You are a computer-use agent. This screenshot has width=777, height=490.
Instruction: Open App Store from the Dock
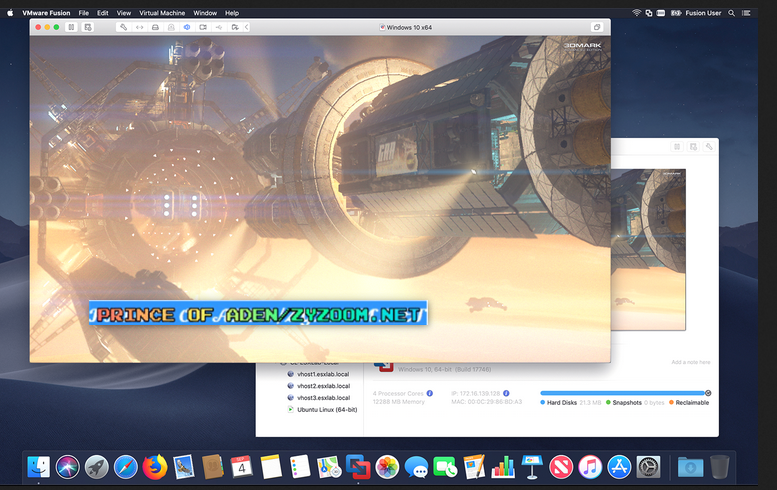[x=619, y=467]
